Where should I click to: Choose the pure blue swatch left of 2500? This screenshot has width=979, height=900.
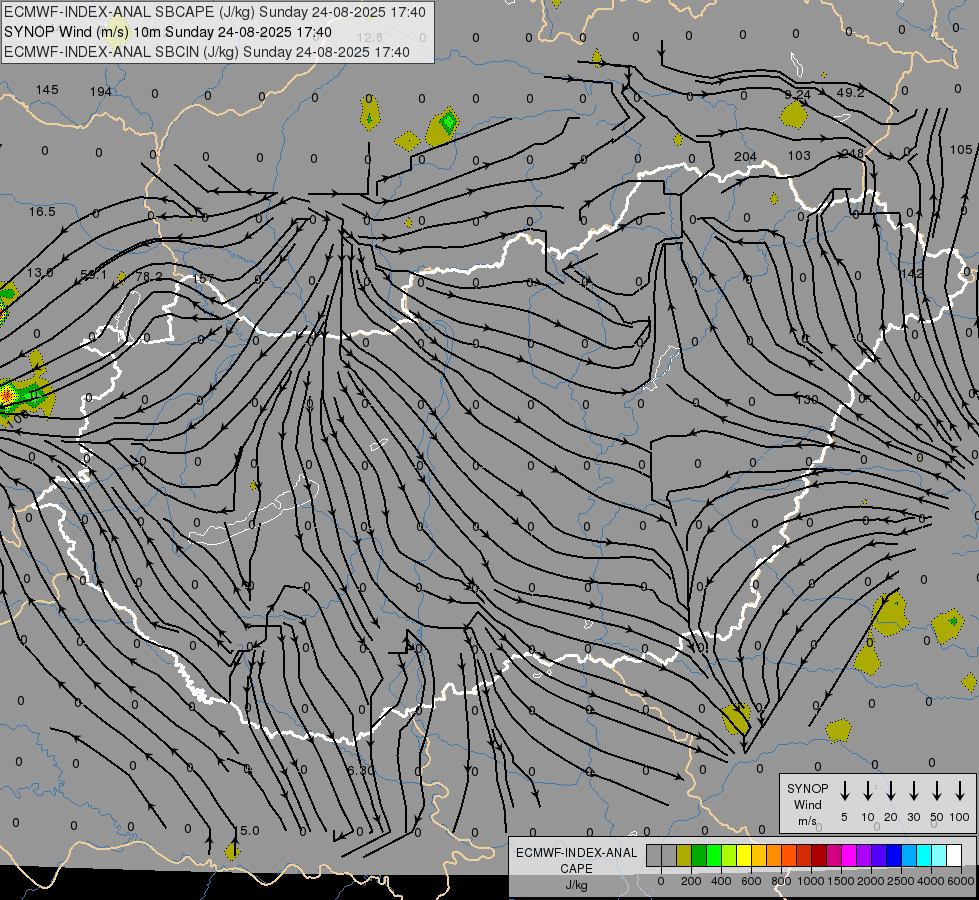point(893,855)
